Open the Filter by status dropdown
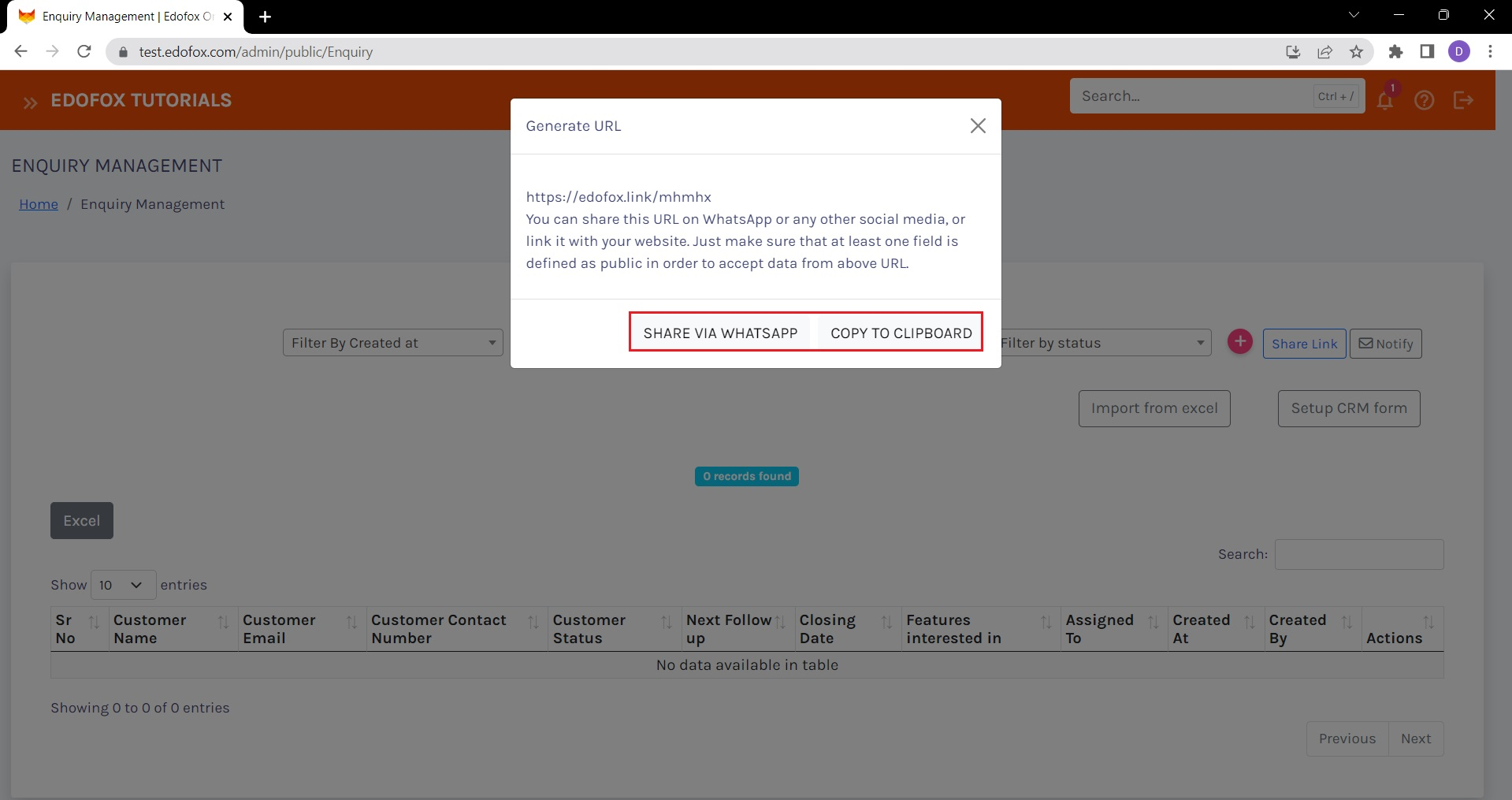 point(1103,343)
